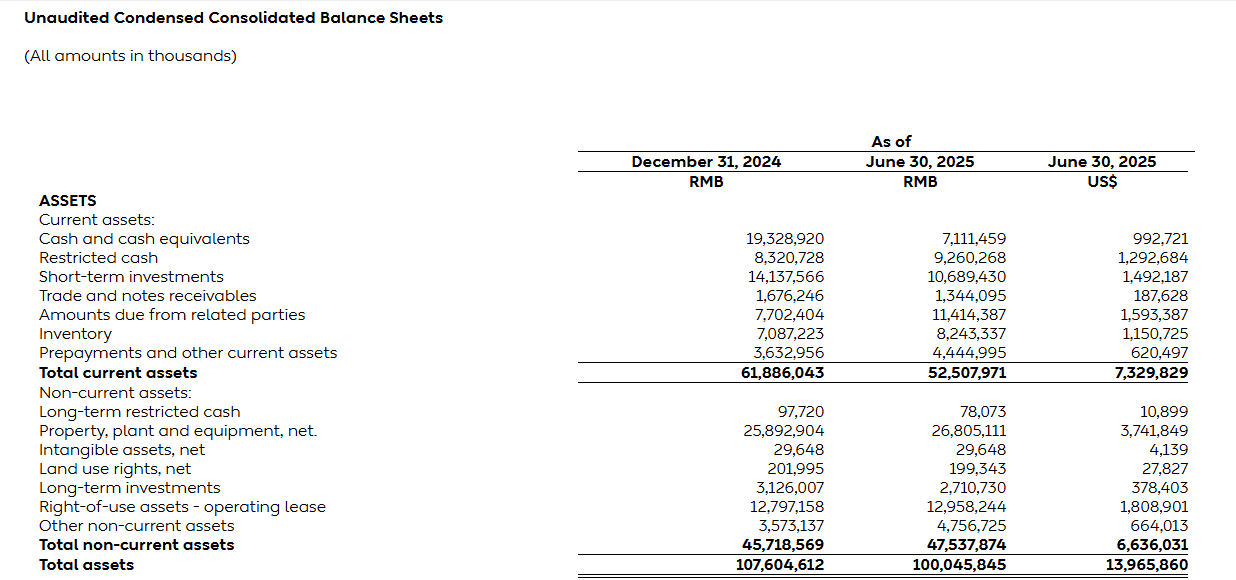Select Total non-current assets value 47,537,874
Screen dimensions: 1236x580
coord(959,545)
